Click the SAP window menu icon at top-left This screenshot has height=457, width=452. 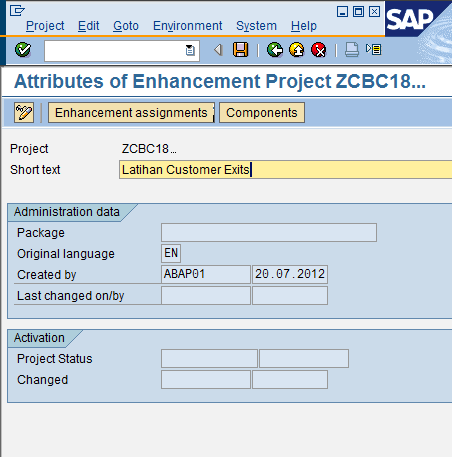coord(17,10)
